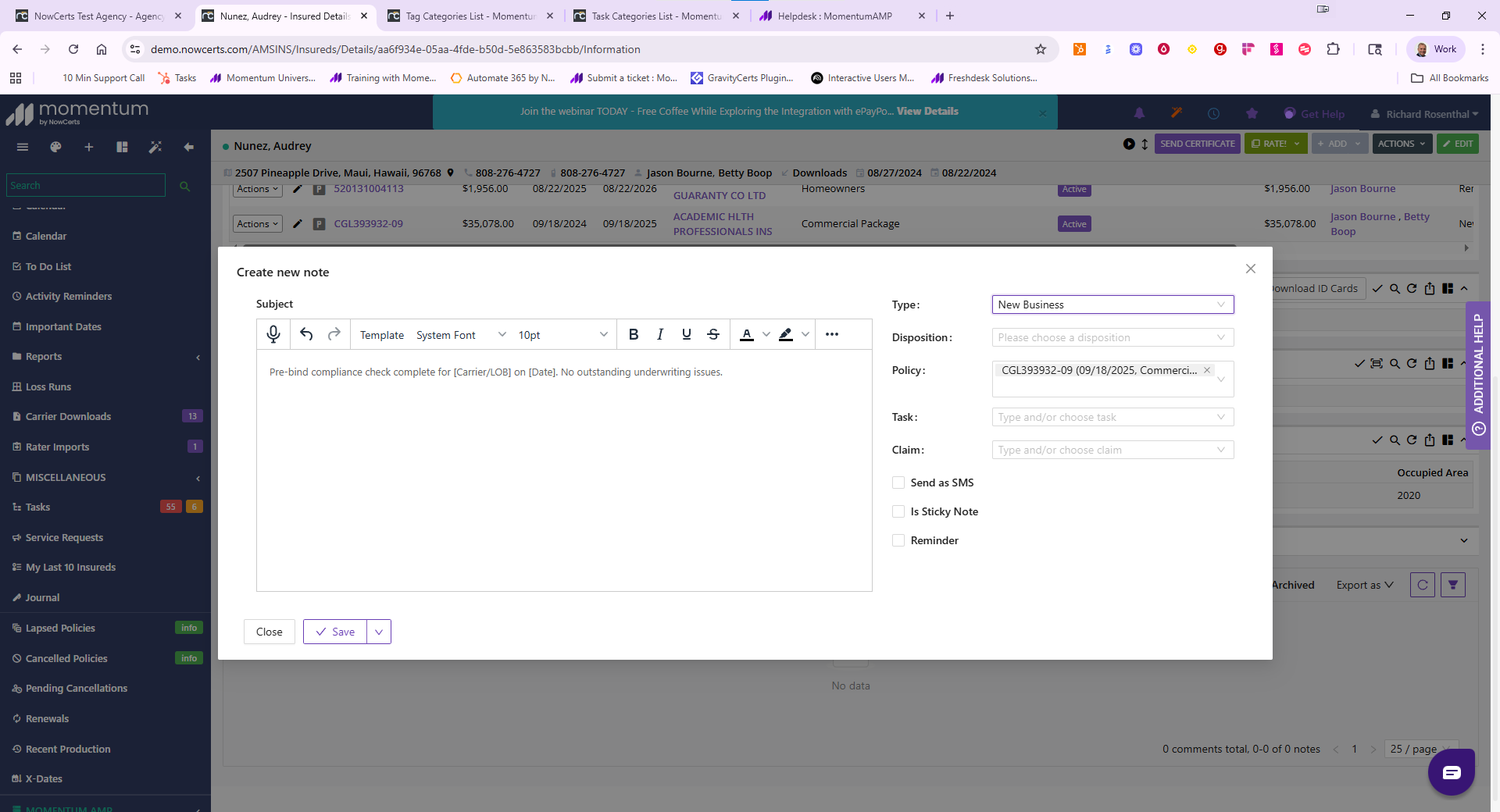
Task: Bookmark this page with the star icon
Action: (x=1041, y=49)
